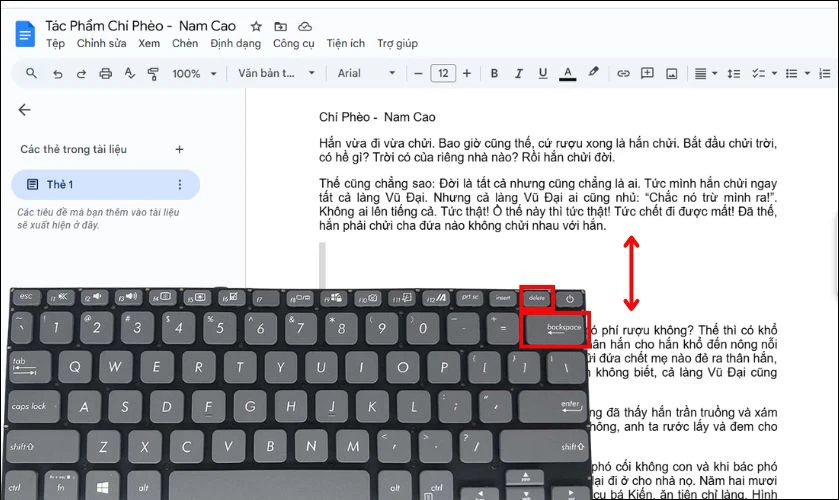The image size is (840, 500).
Task: Insert numbered list
Action: [824, 73]
